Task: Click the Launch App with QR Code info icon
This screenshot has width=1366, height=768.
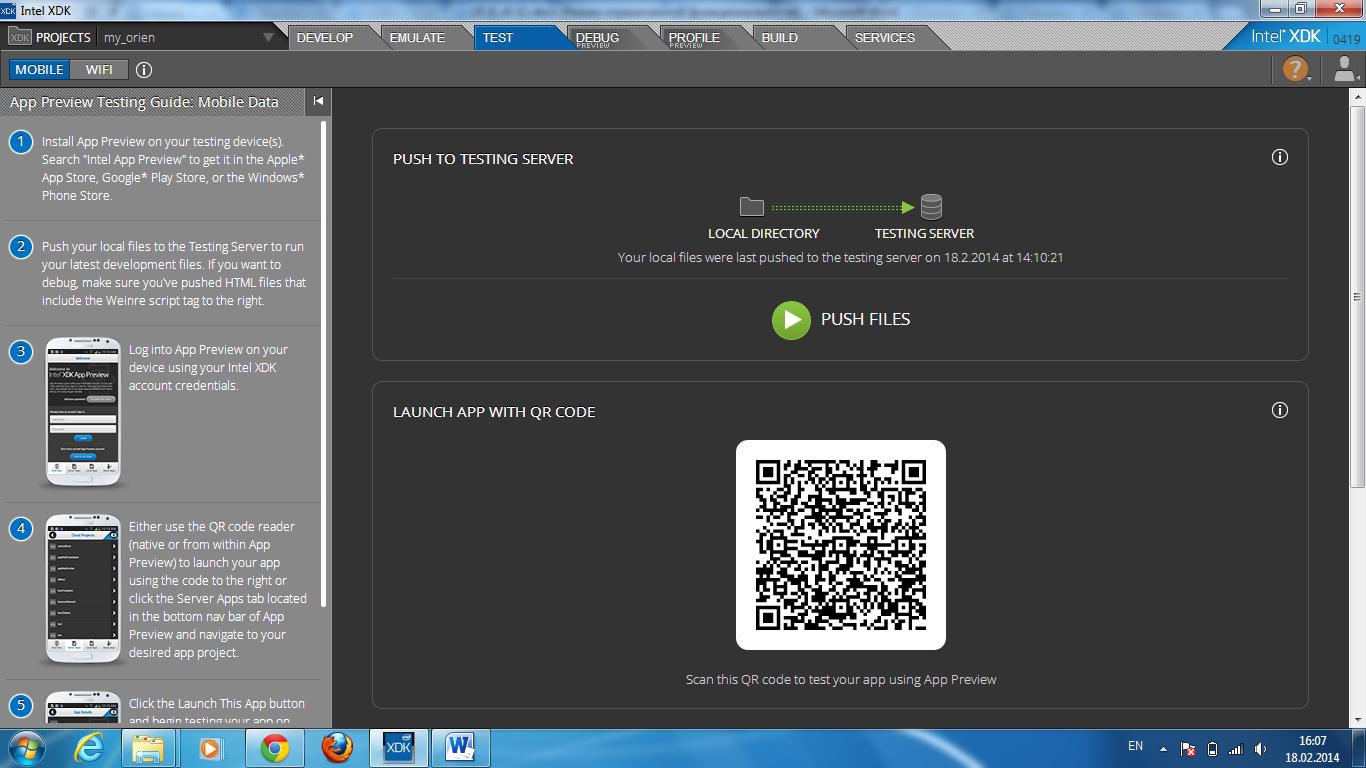Action: [x=1279, y=410]
